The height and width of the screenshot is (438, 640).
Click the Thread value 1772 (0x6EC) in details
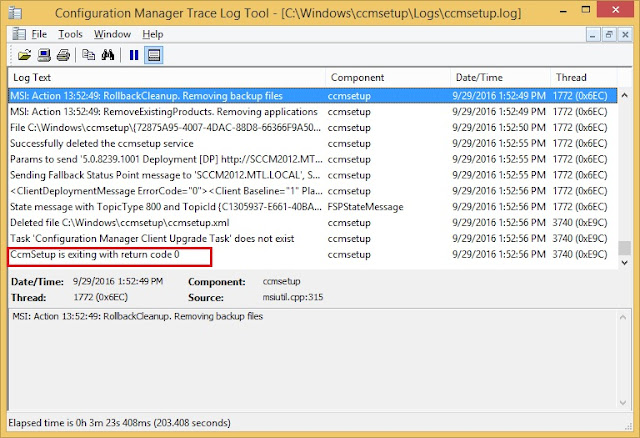click(x=100, y=297)
